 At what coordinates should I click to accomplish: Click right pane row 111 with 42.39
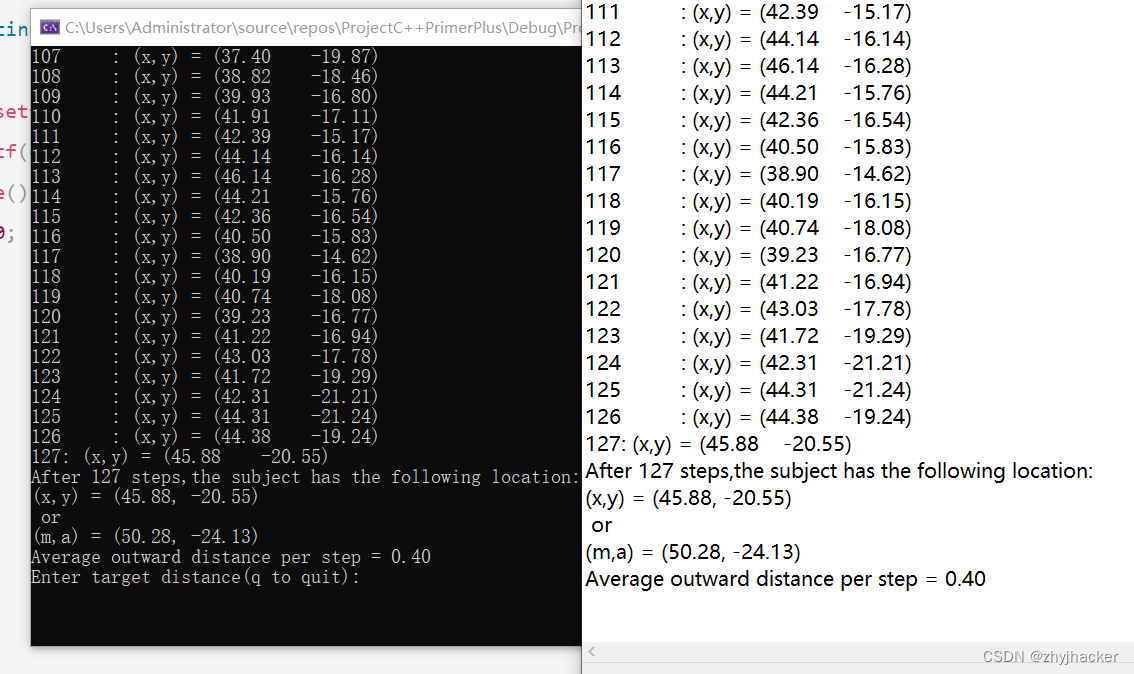[x=749, y=12]
